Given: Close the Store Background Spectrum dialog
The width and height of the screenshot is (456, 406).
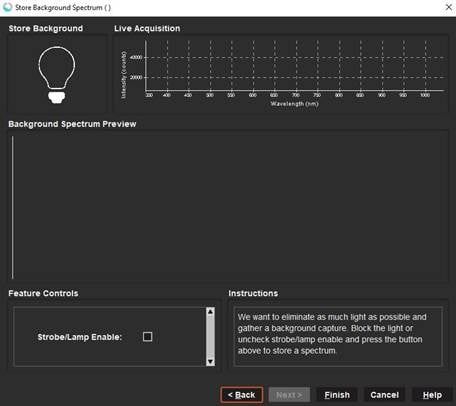Looking at the screenshot, I should coord(449,7).
